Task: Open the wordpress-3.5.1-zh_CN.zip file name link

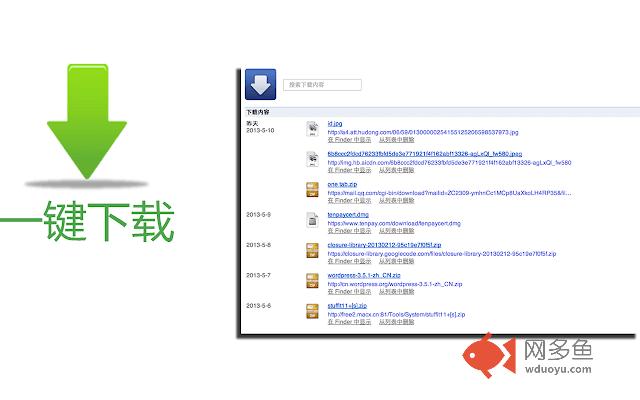Action: point(364,275)
